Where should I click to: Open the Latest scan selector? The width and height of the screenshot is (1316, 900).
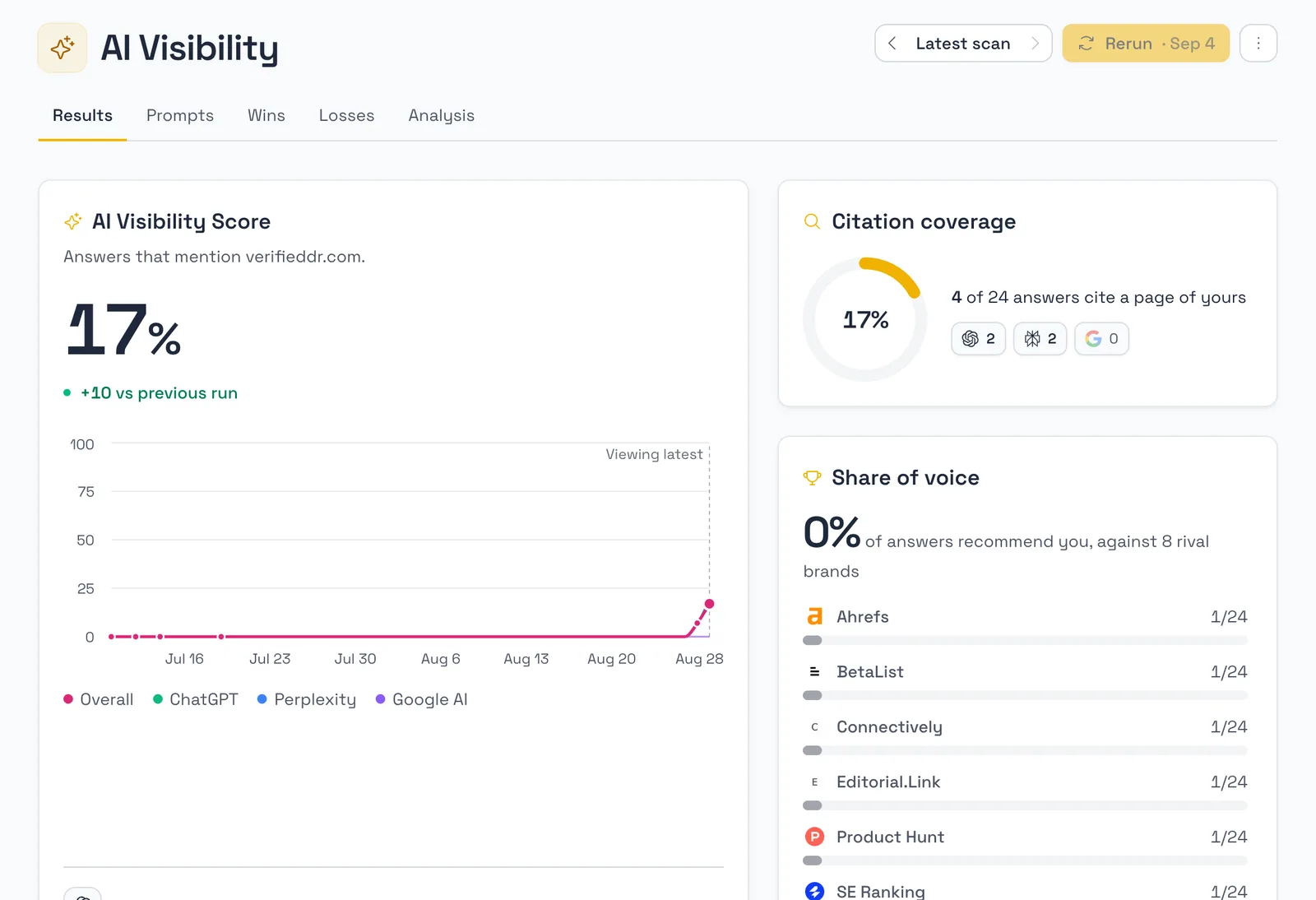pyautogui.click(x=963, y=44)
